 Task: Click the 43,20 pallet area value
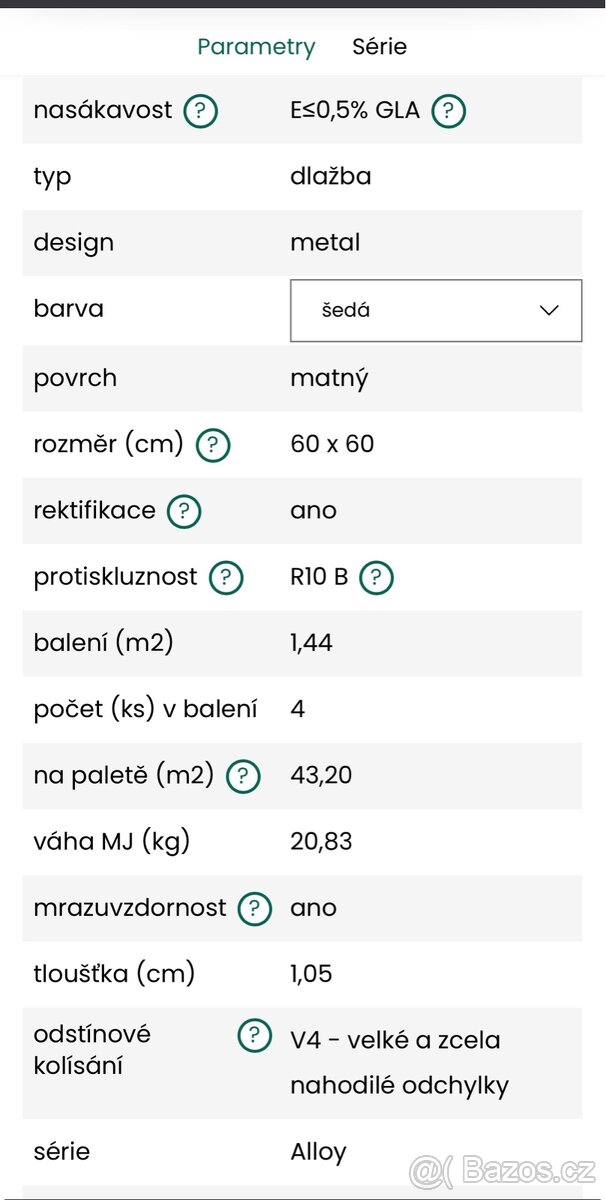pos(321,775)
